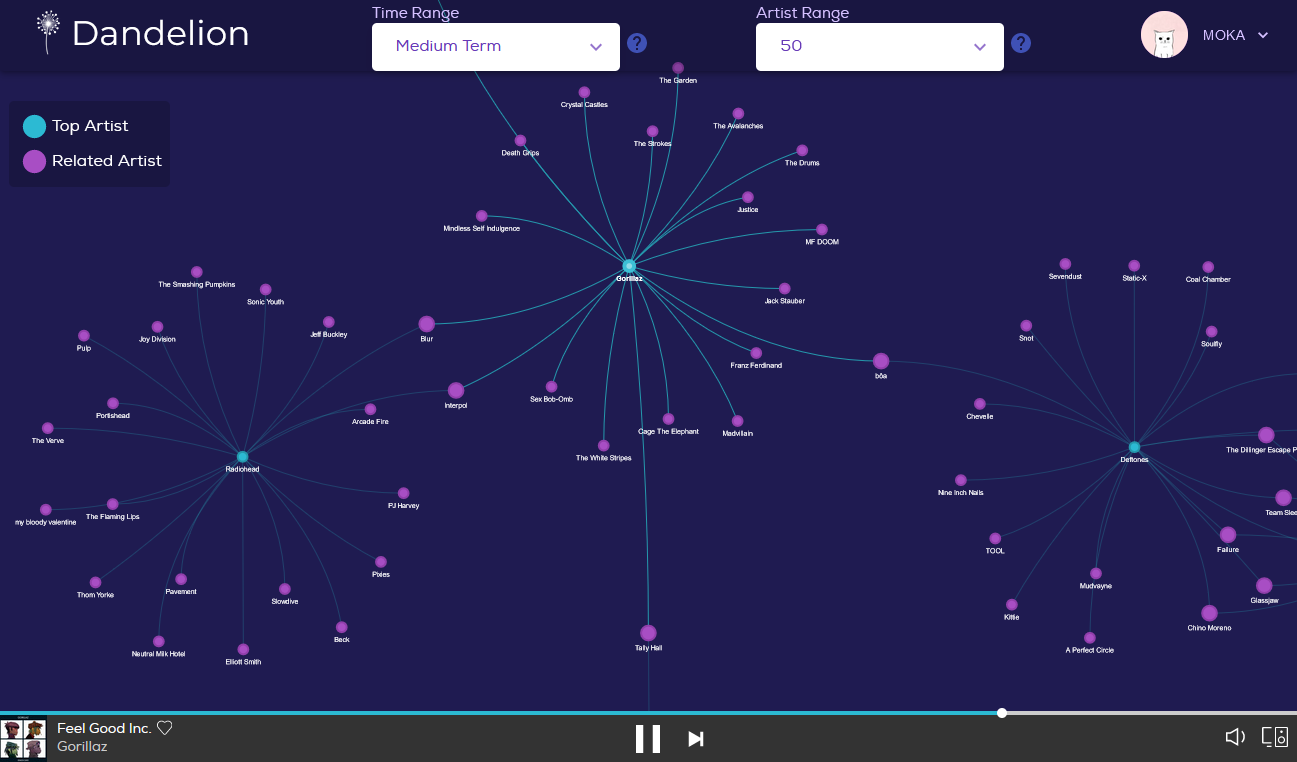Click the Thom Yorke artist node

[96, 582]
